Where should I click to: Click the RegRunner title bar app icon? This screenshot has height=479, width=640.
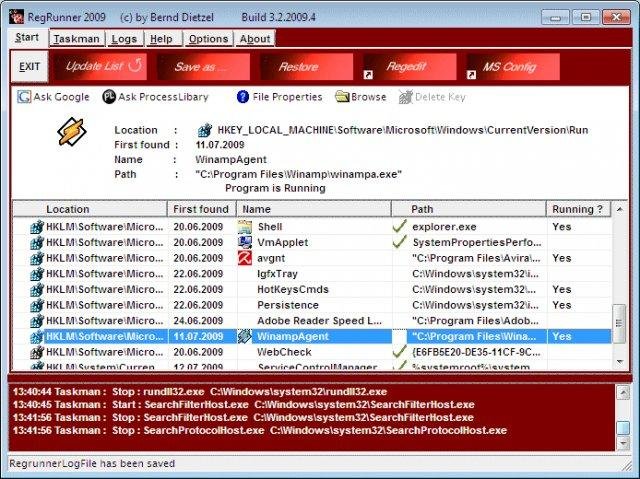coord(16,17)
